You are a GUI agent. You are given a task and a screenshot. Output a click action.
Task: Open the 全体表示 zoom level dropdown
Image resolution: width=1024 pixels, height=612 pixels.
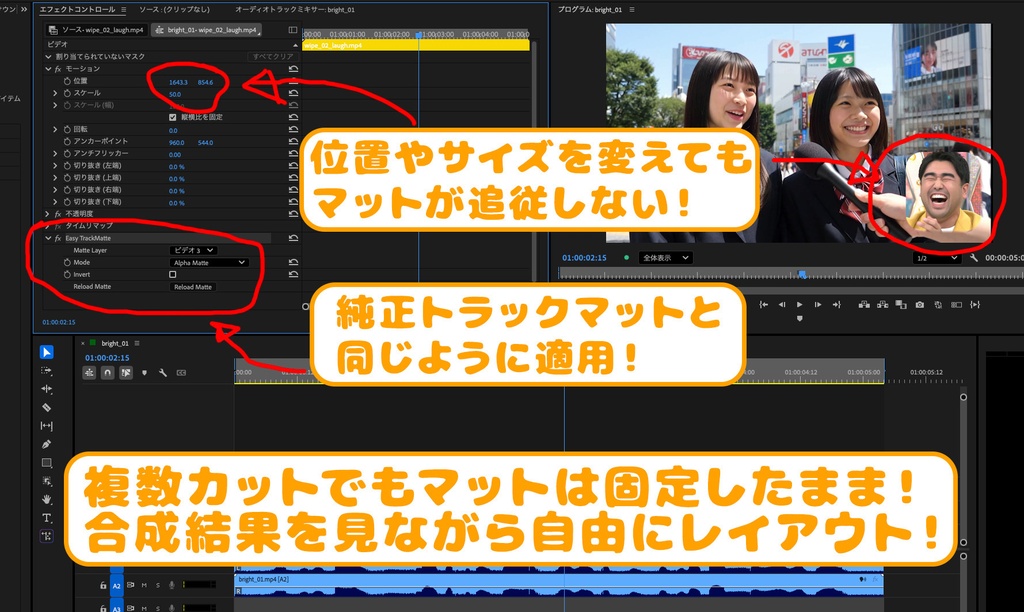coord(665,258)
